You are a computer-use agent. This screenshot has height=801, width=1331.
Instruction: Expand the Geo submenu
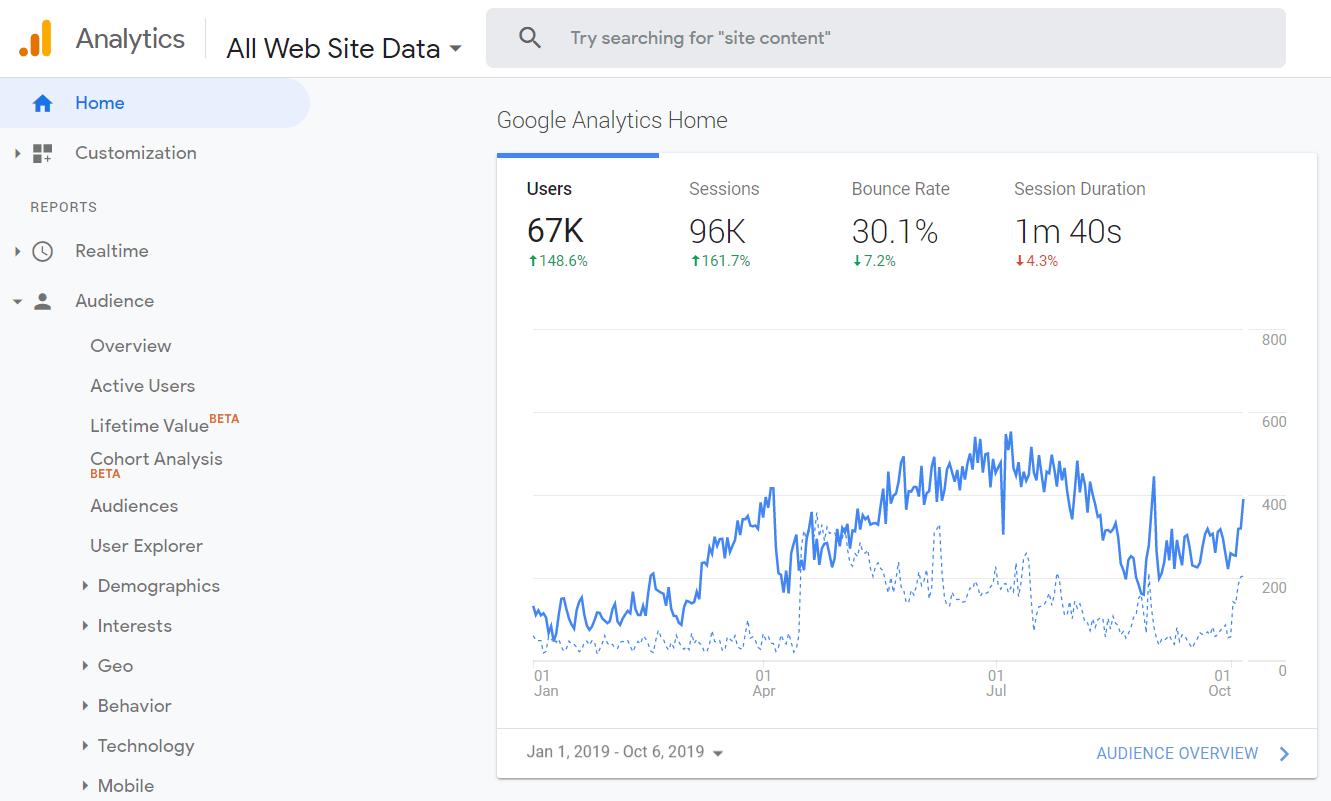85,666
